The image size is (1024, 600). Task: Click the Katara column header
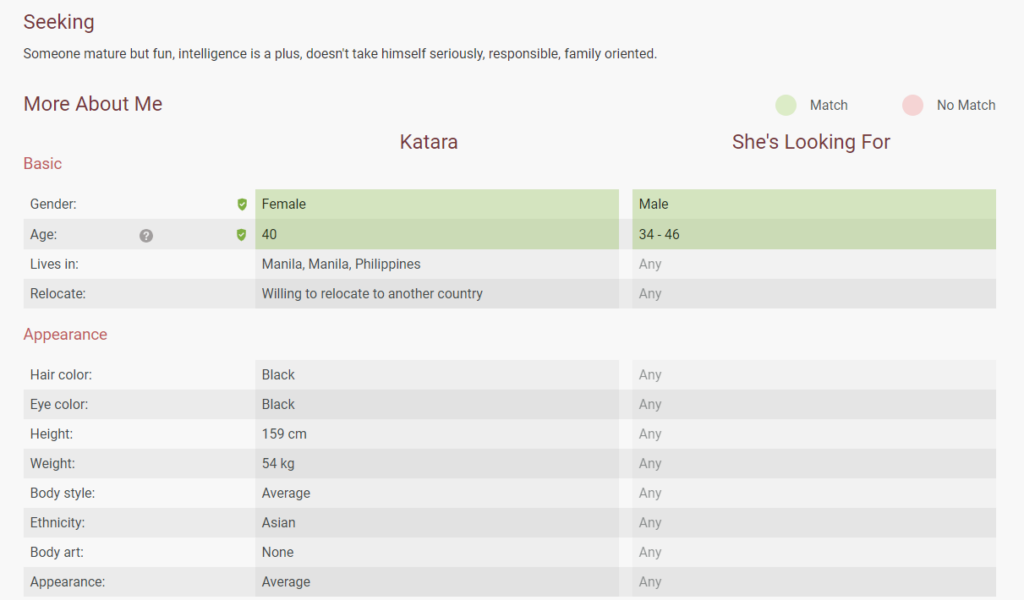tap(429, 142)
